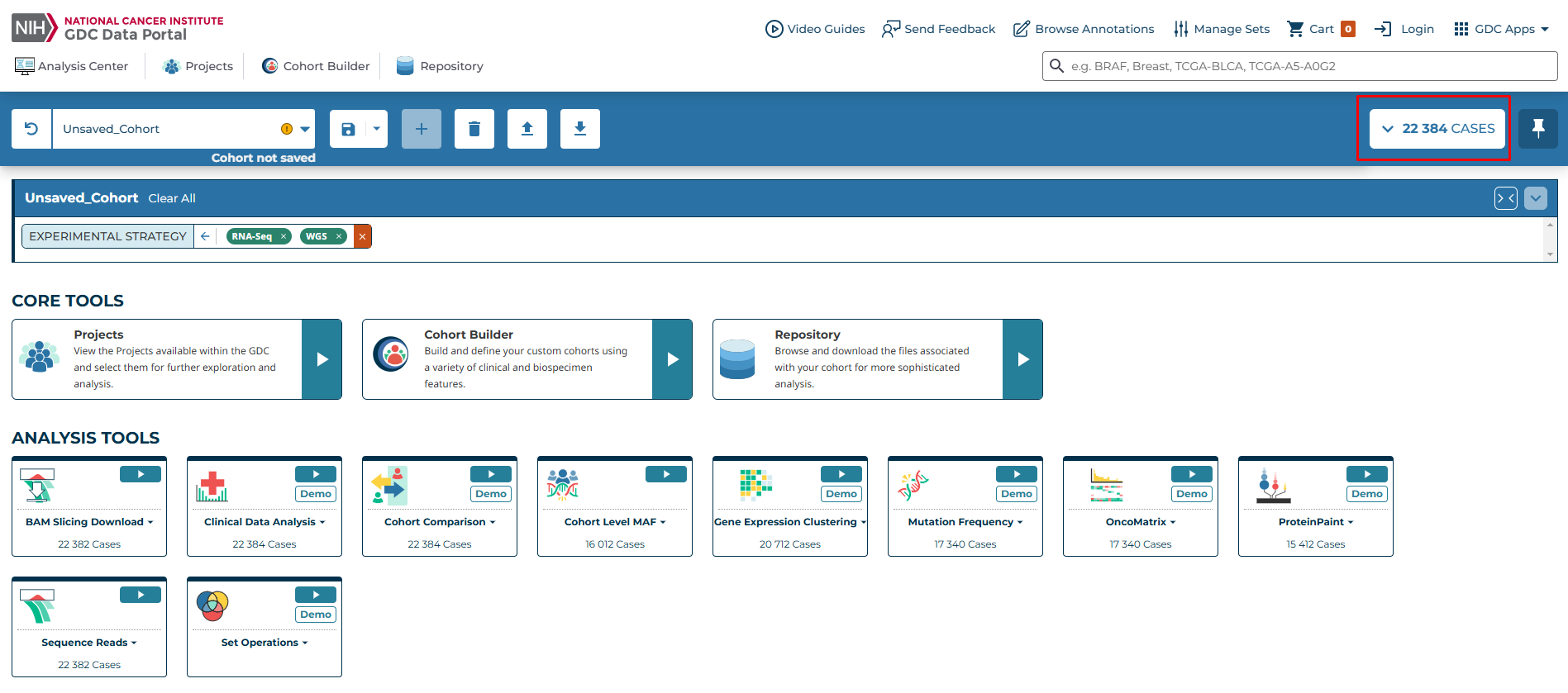The image size is (1568, 693).
Task: Open Browse Annotations
Action: (1084, 29)
